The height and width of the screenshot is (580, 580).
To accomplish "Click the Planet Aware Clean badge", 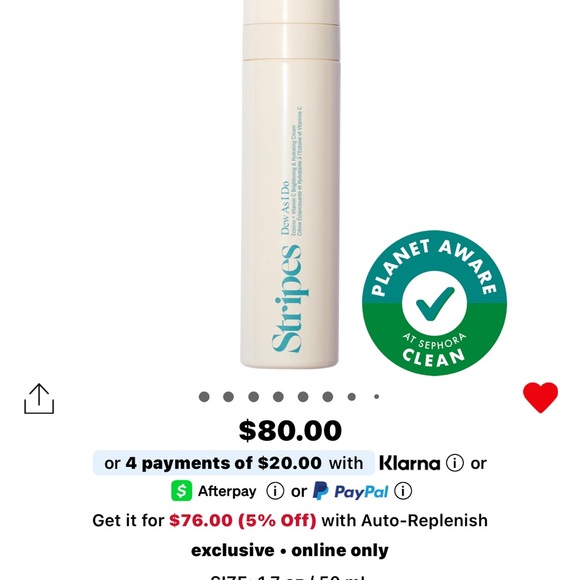I will click(435, 303).
